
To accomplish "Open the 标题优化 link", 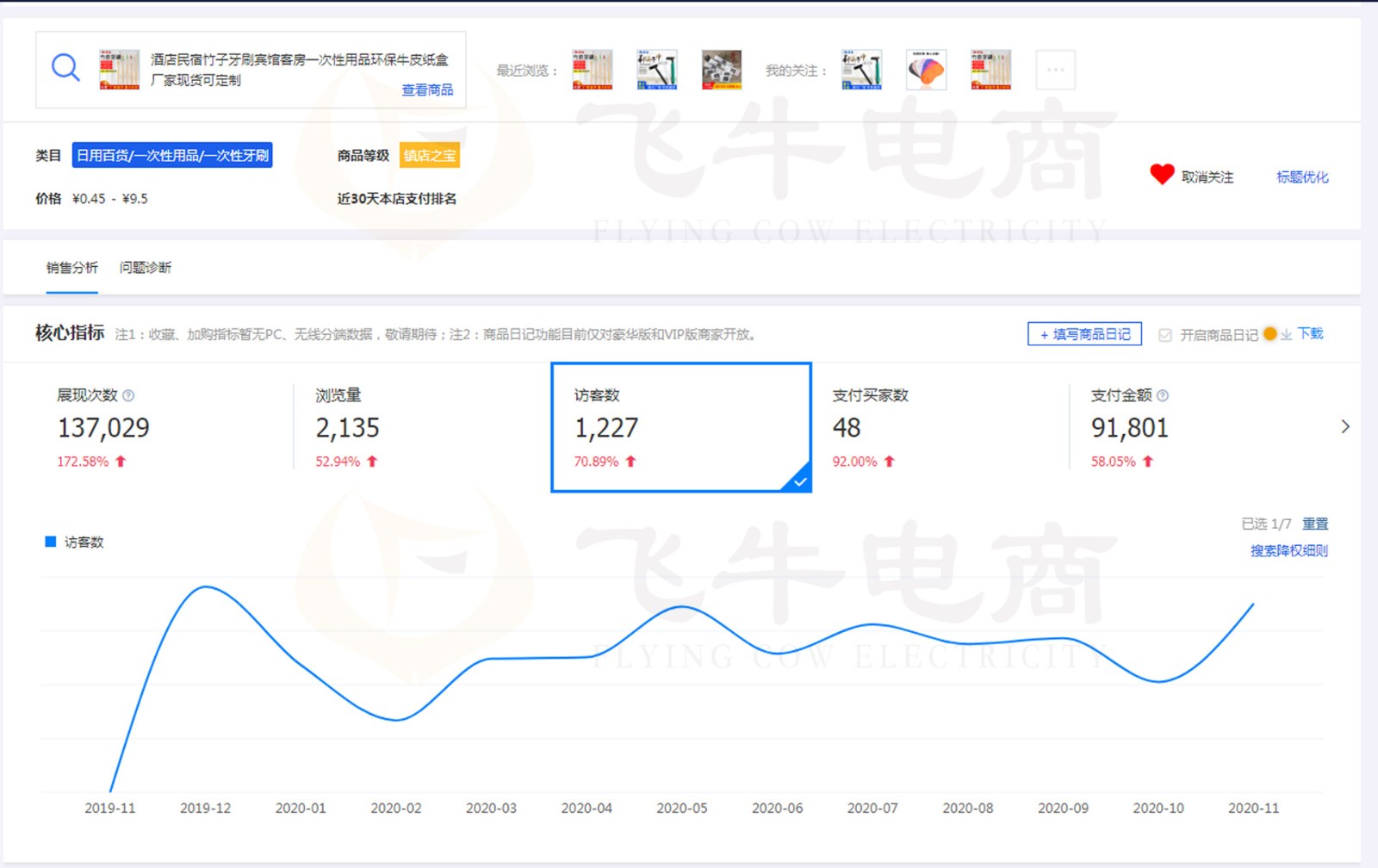I will click(1302, 177).
